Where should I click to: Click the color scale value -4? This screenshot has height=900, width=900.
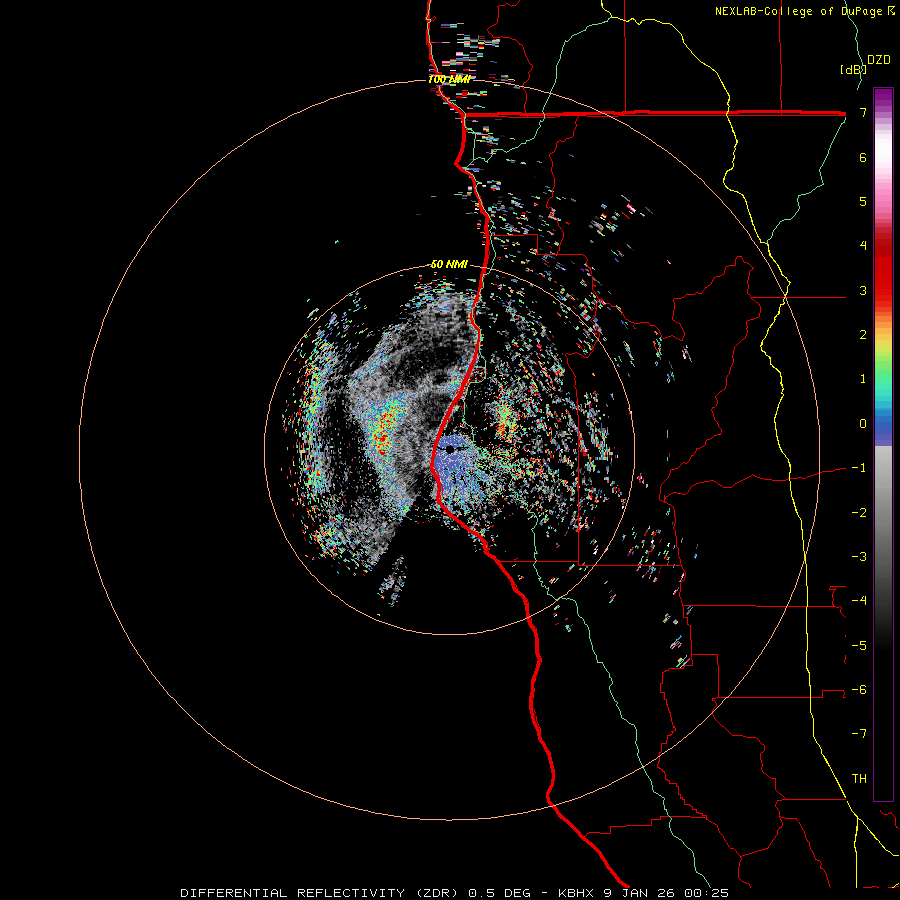click(x=859, y=600)
